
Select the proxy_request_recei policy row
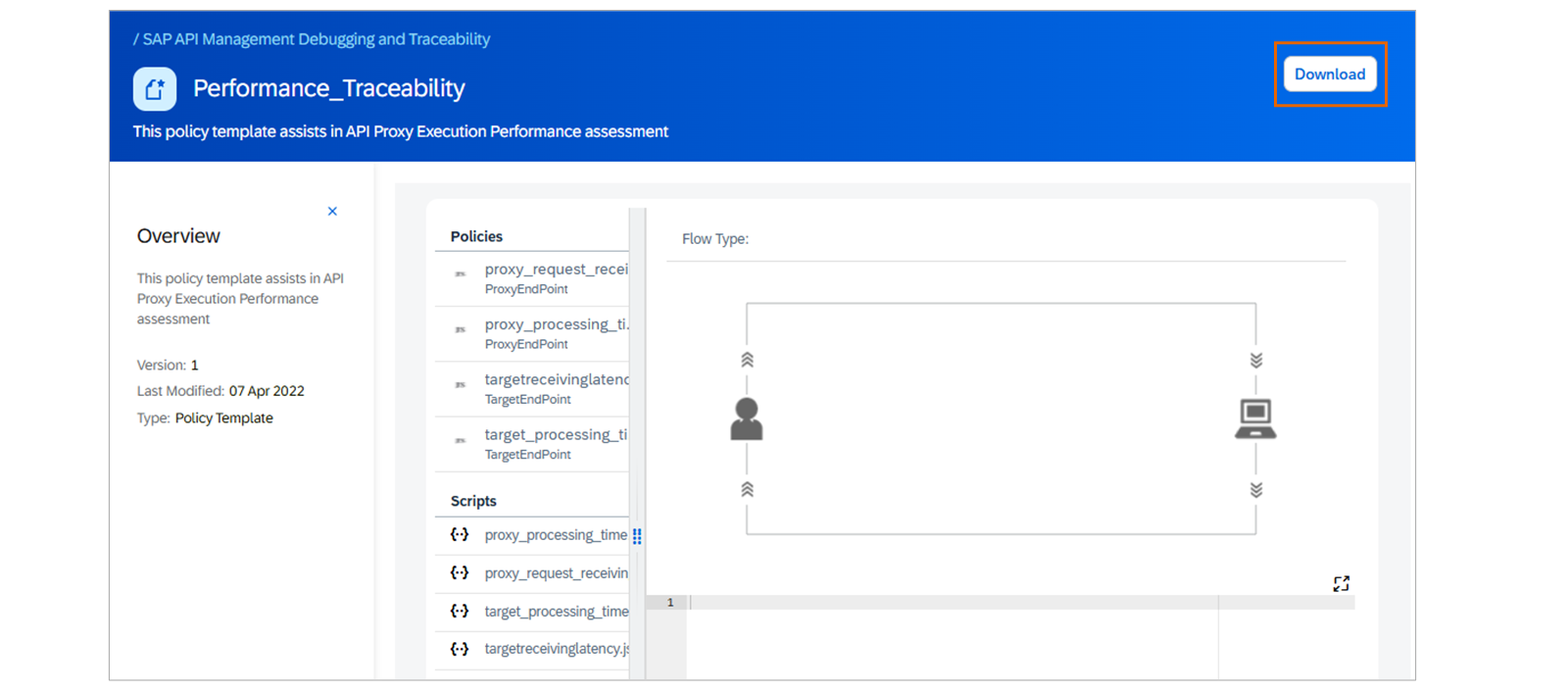pyautogui.click(x=532, y=278)
